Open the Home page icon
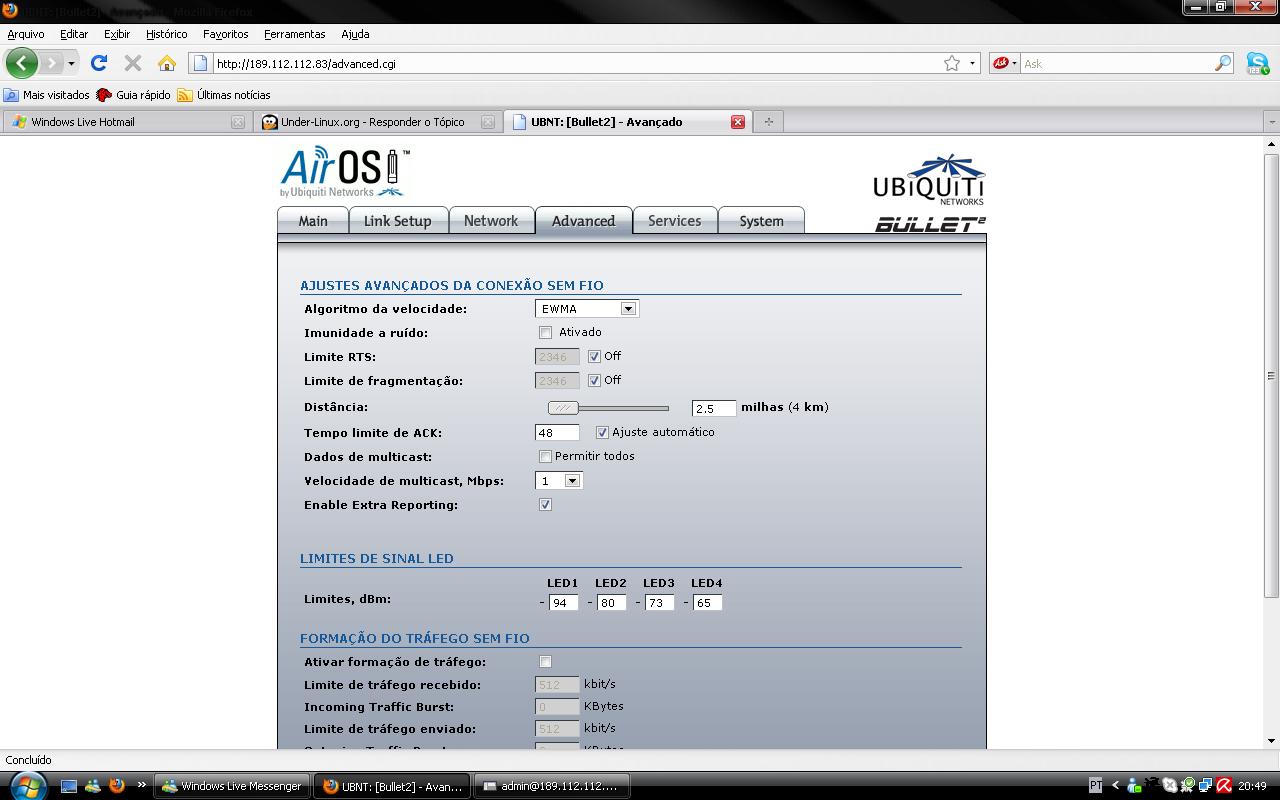Viewport: 1280px width, 800px height. click(167, 63)
